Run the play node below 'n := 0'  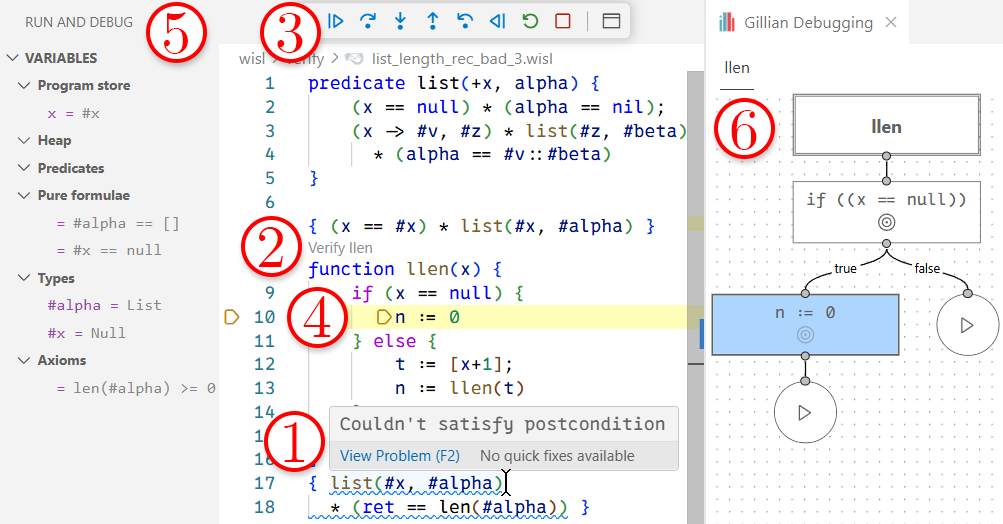point(805,411)
